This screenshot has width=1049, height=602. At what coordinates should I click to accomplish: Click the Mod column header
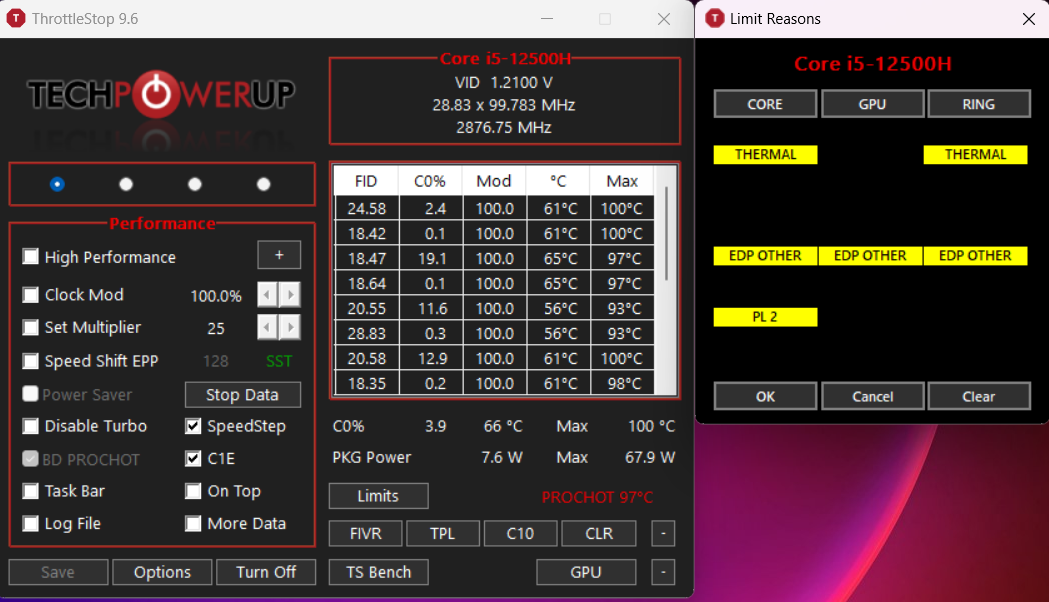pos(494,181)
